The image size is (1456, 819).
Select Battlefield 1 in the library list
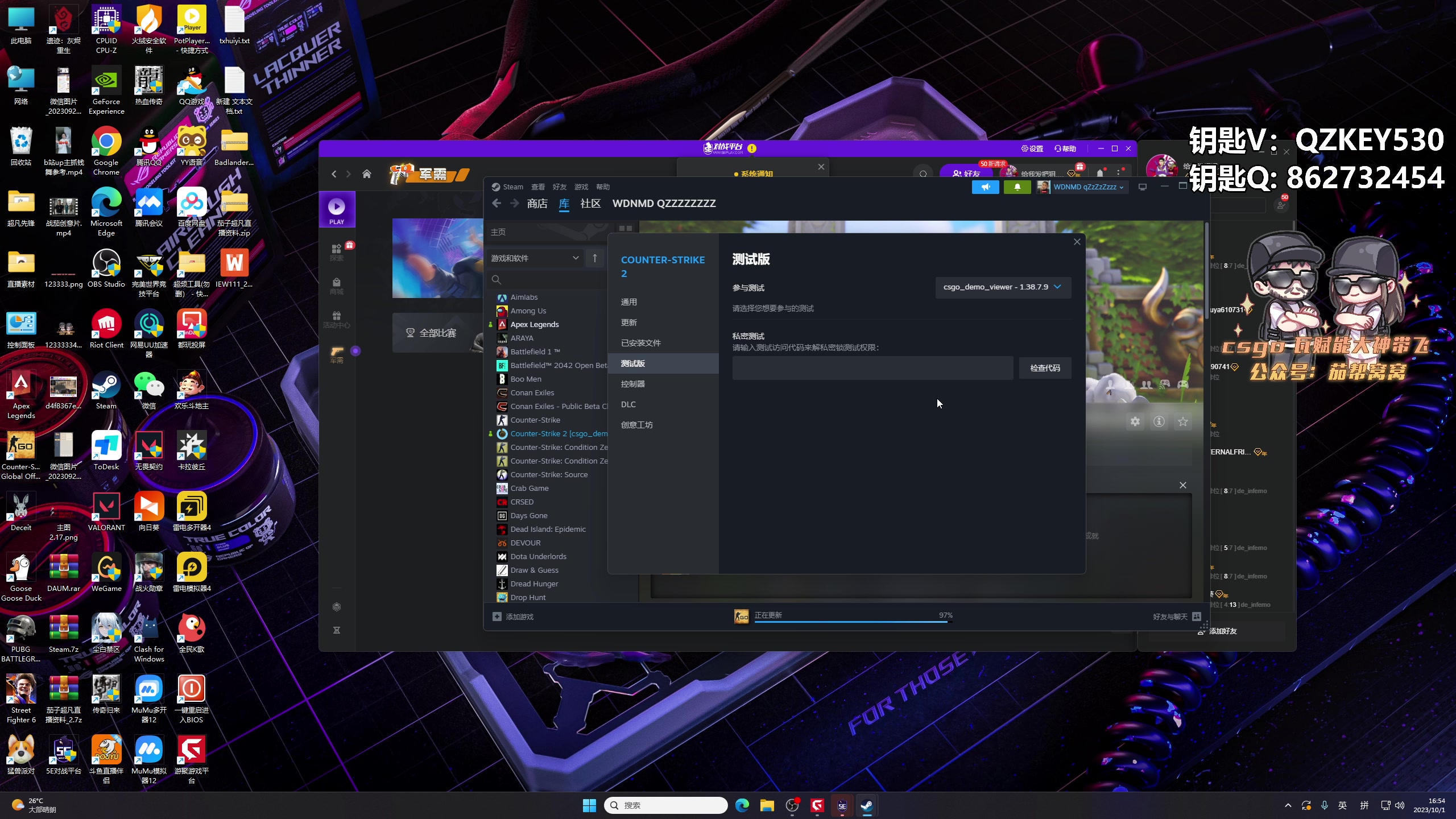coord(535,352)
